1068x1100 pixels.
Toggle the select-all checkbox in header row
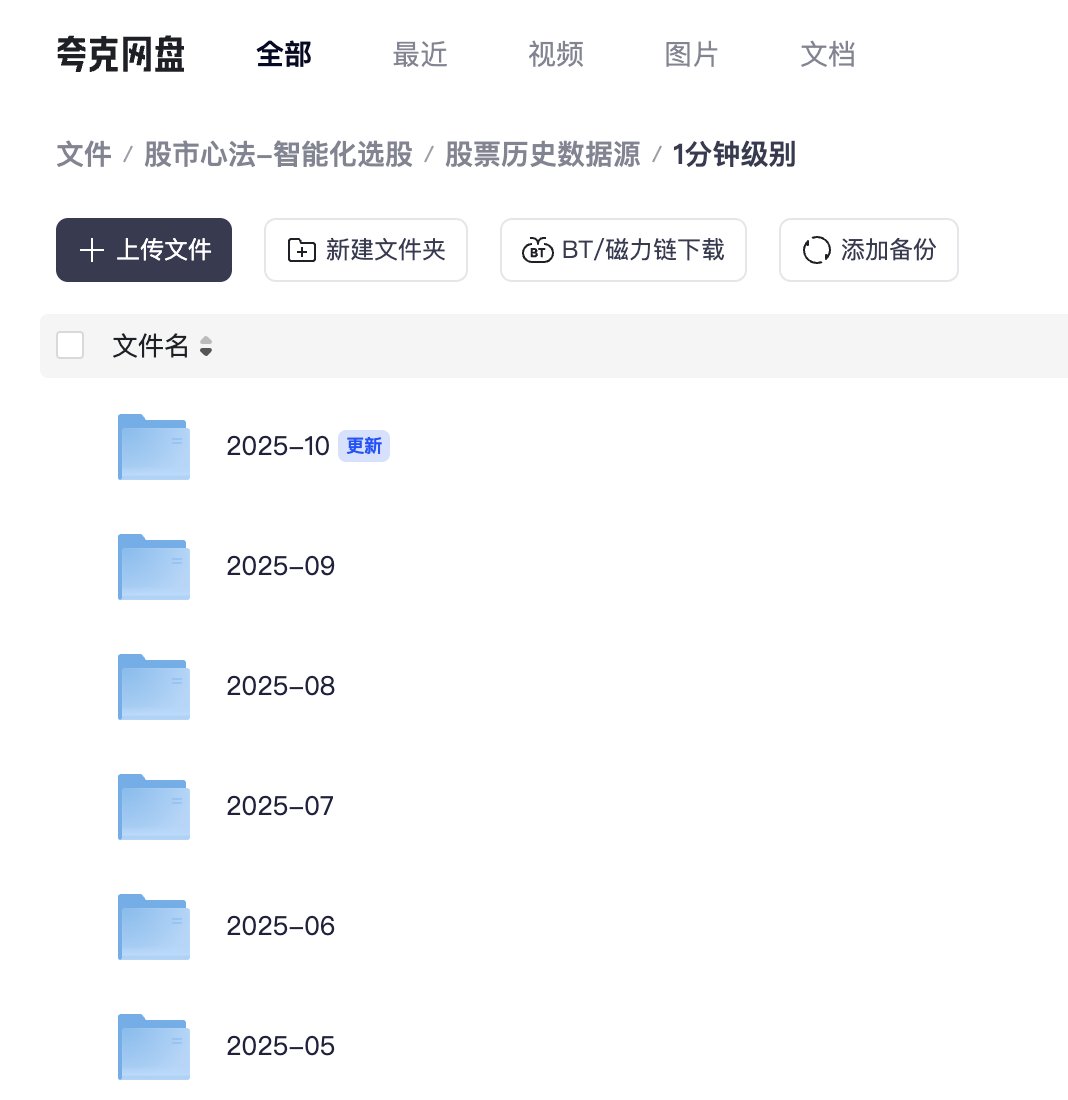[x=70, y=344]
